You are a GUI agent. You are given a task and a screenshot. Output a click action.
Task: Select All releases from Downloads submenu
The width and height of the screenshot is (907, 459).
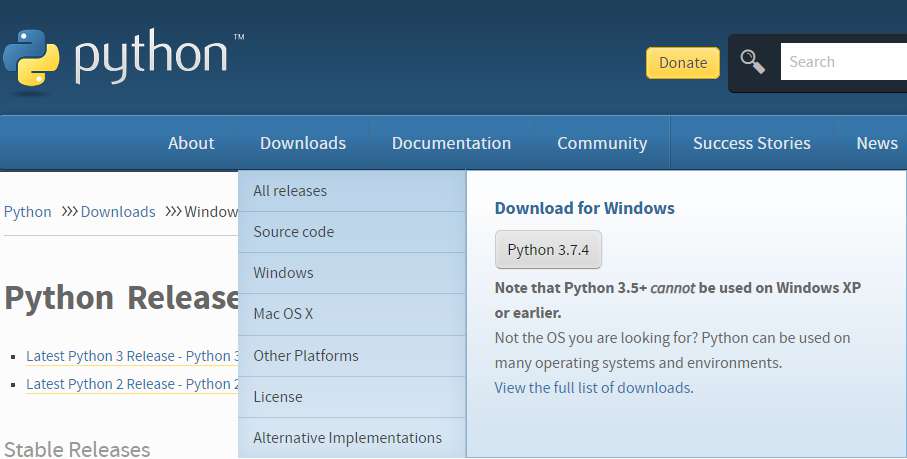click(352, 191)
